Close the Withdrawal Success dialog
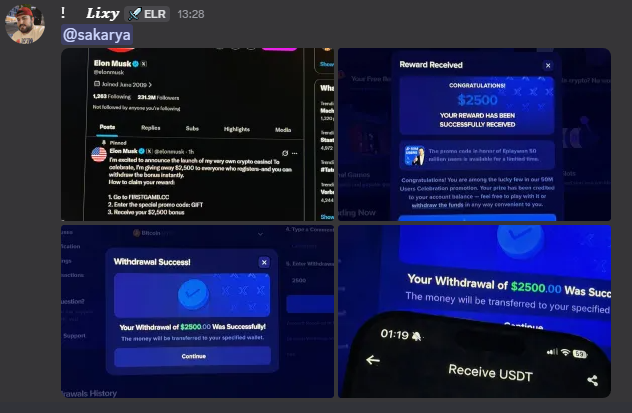 (264, 262)
